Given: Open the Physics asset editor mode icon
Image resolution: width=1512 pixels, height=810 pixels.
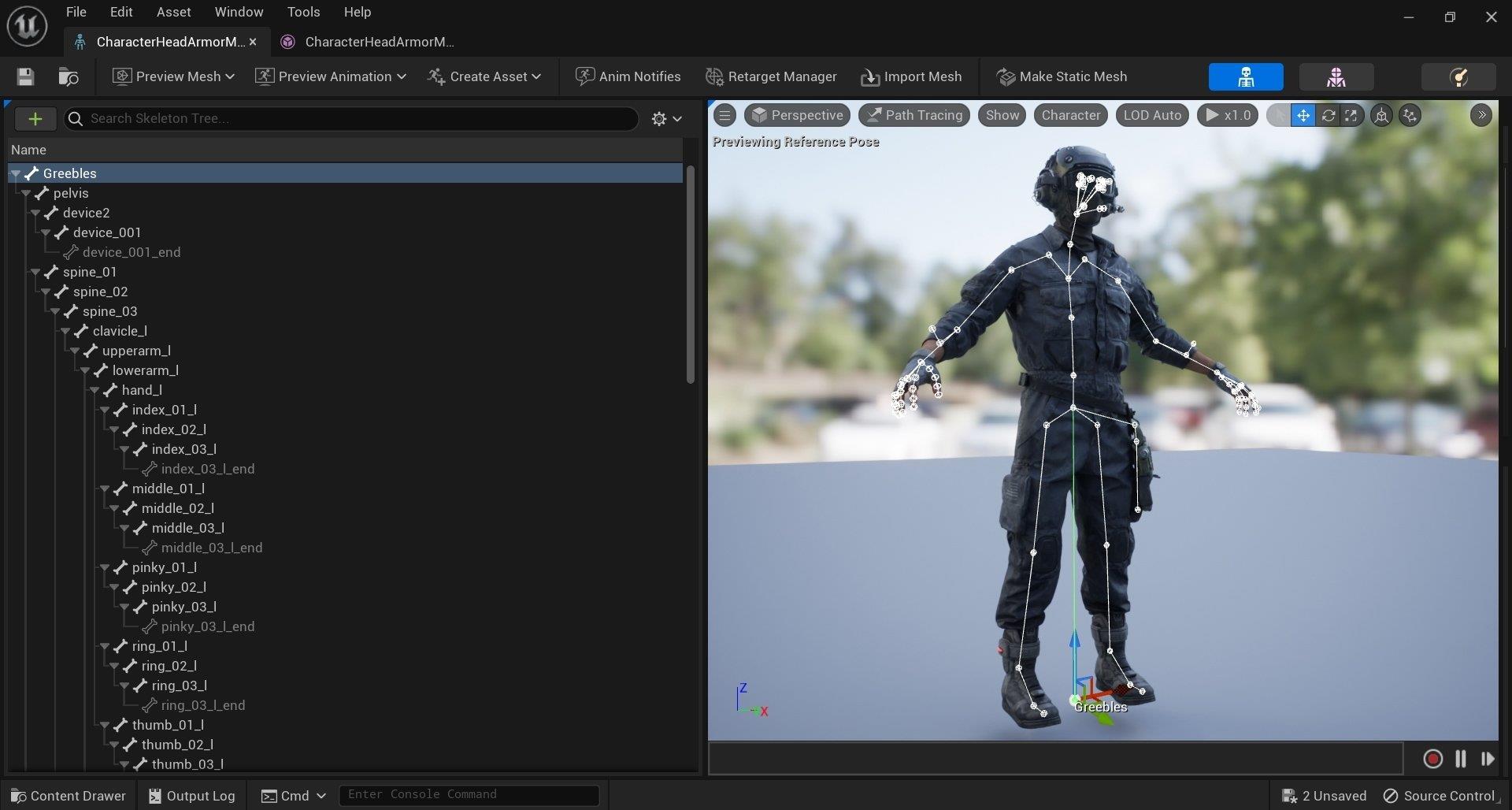Looking at the screenshot, I should pyautogui.click(x=1458, y=76).
